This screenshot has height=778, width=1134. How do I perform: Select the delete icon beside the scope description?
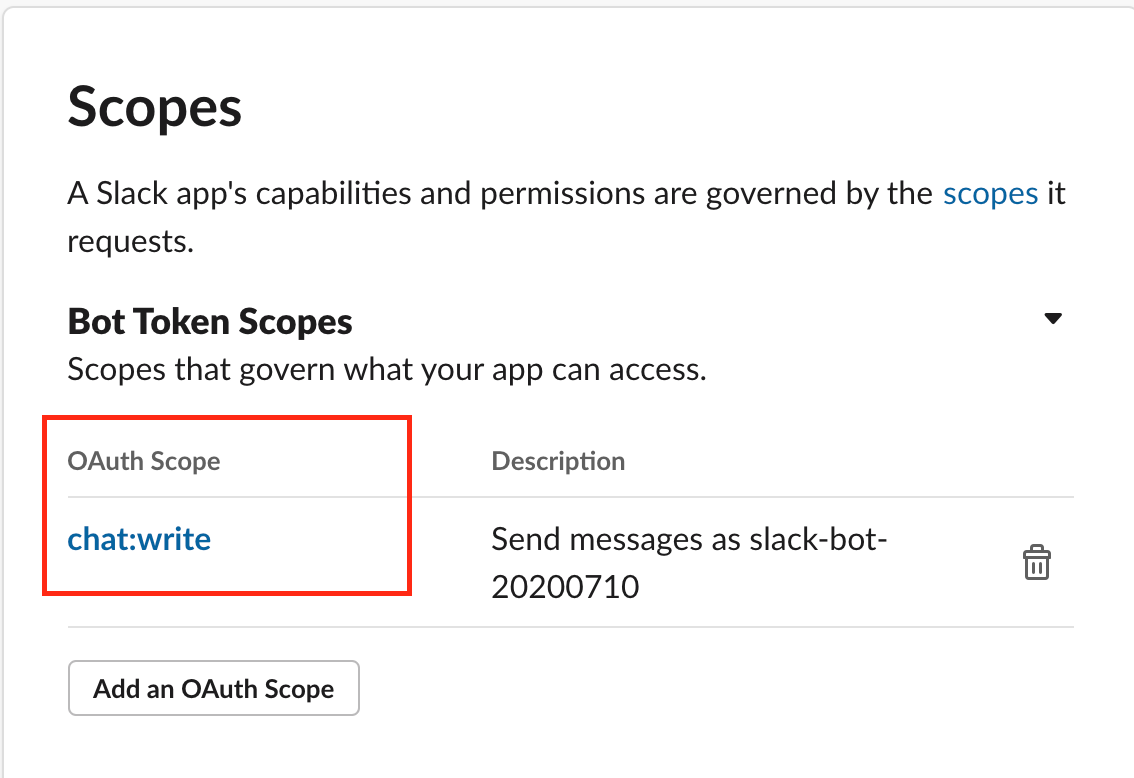tap(1037, 563)
